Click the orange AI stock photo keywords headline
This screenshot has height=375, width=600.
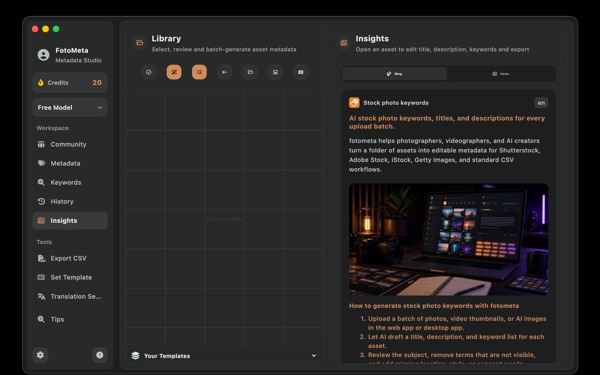point(447,122)
